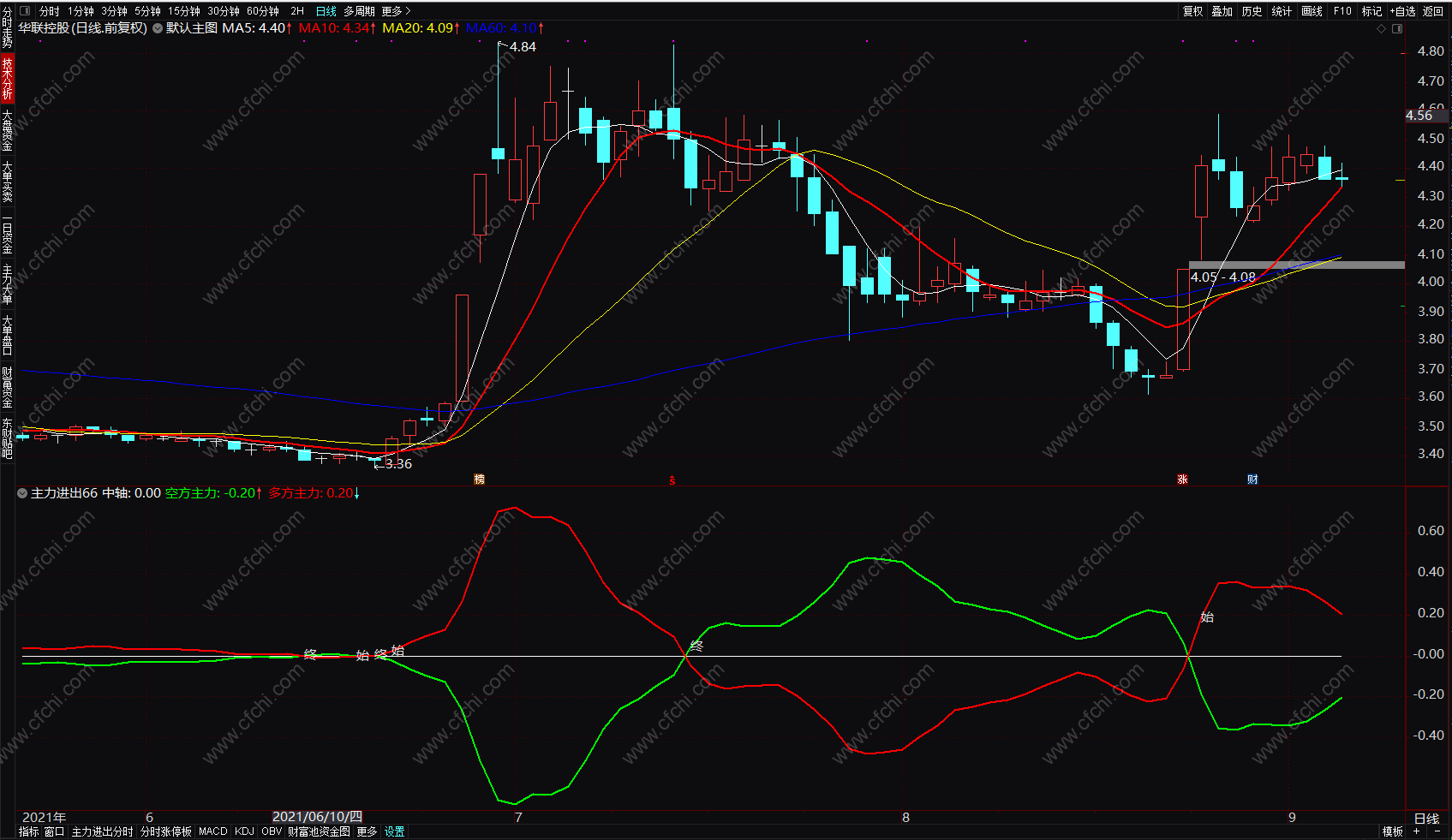Click the 财 marker on the chart
Viewport: 1452px width, 840px height.
pyautogui.click(x=1252, y=480)
